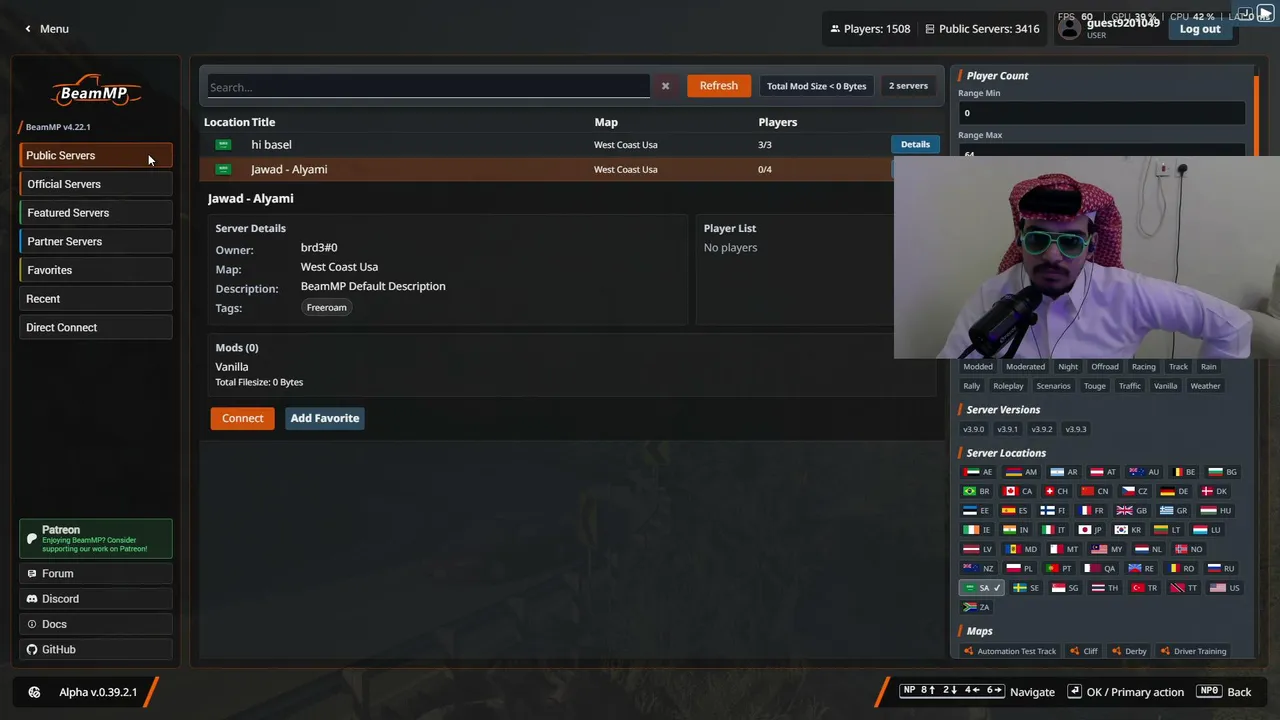Clear the search with the X icon

tap(665, 86)
